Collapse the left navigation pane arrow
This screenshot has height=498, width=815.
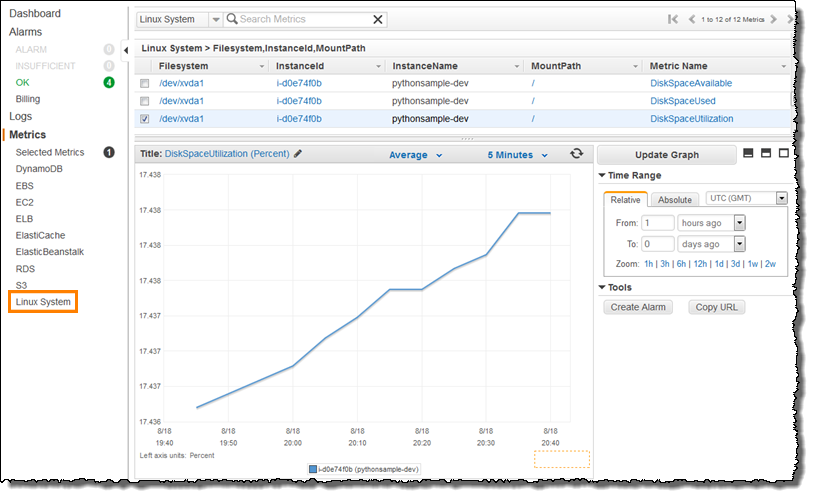click(125, 49)
